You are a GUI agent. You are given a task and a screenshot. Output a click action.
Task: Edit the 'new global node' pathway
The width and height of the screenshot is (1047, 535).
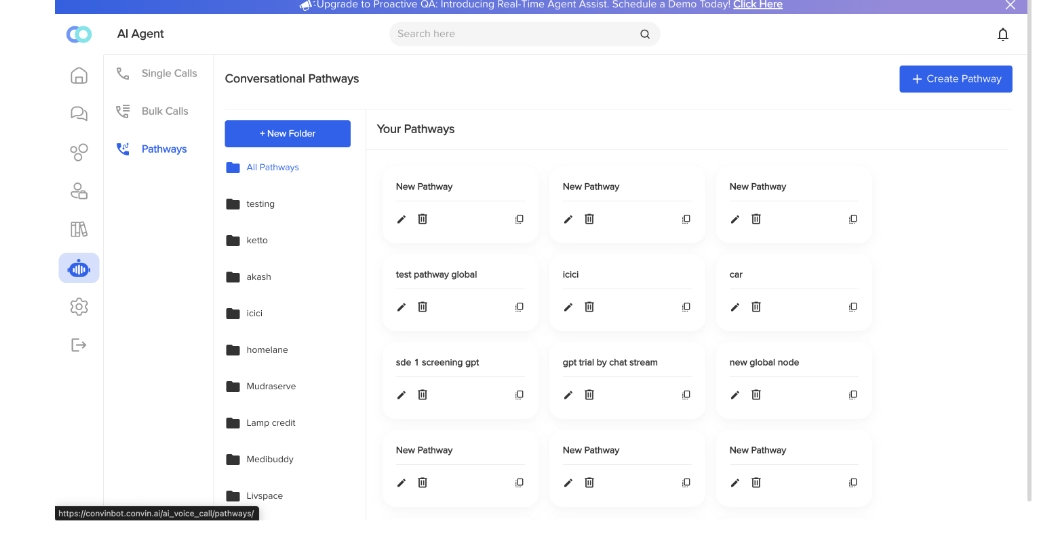(735, 395)
